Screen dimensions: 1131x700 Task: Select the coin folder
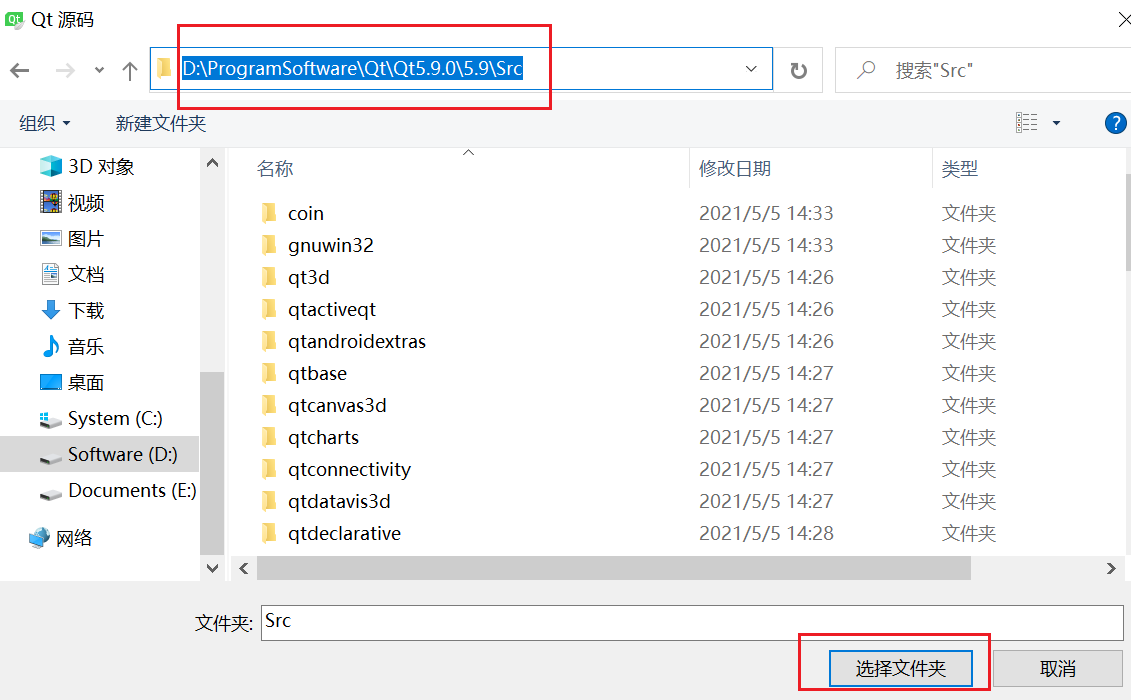pos(305,214)
